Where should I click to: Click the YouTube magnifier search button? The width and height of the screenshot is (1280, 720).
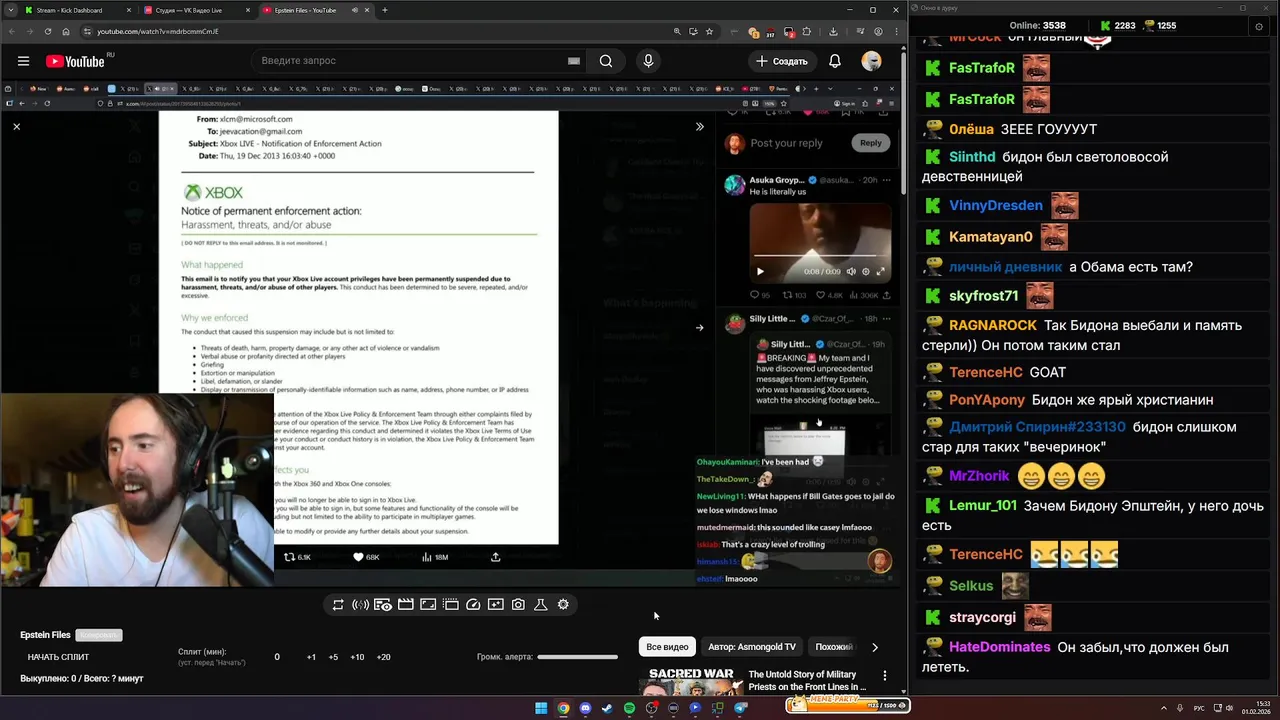tap(606, 61)
